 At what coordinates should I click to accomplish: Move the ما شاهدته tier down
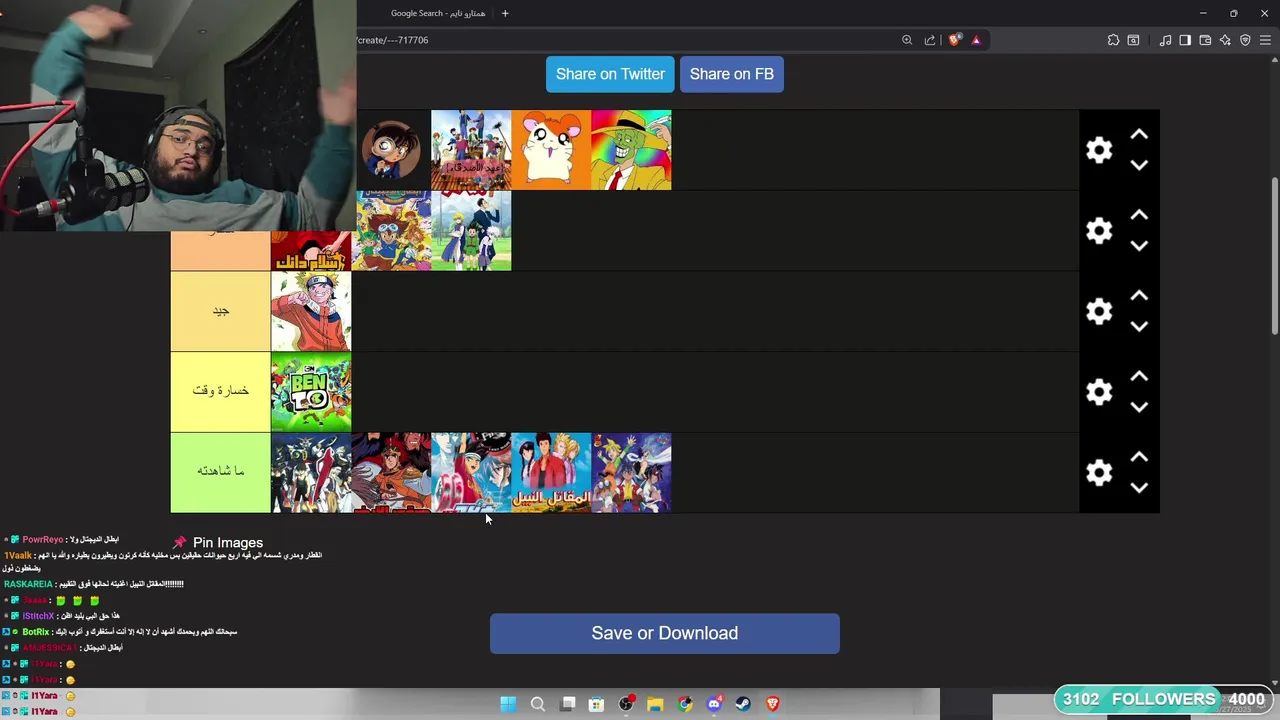pos(1139,487)
